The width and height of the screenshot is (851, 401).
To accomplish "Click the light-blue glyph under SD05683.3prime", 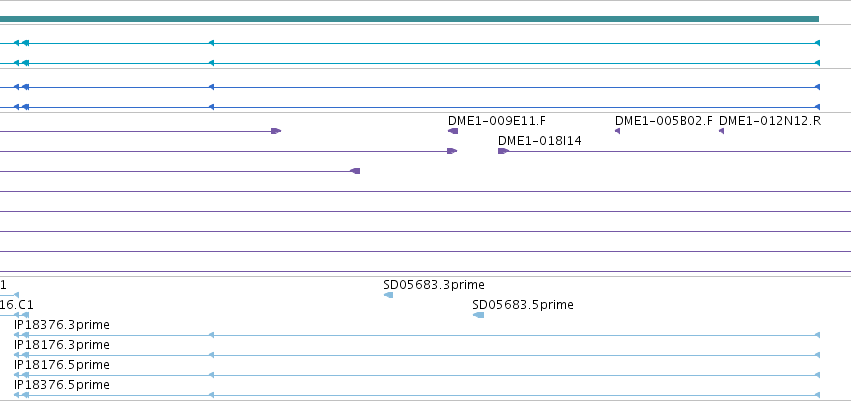I will (389, 295).
